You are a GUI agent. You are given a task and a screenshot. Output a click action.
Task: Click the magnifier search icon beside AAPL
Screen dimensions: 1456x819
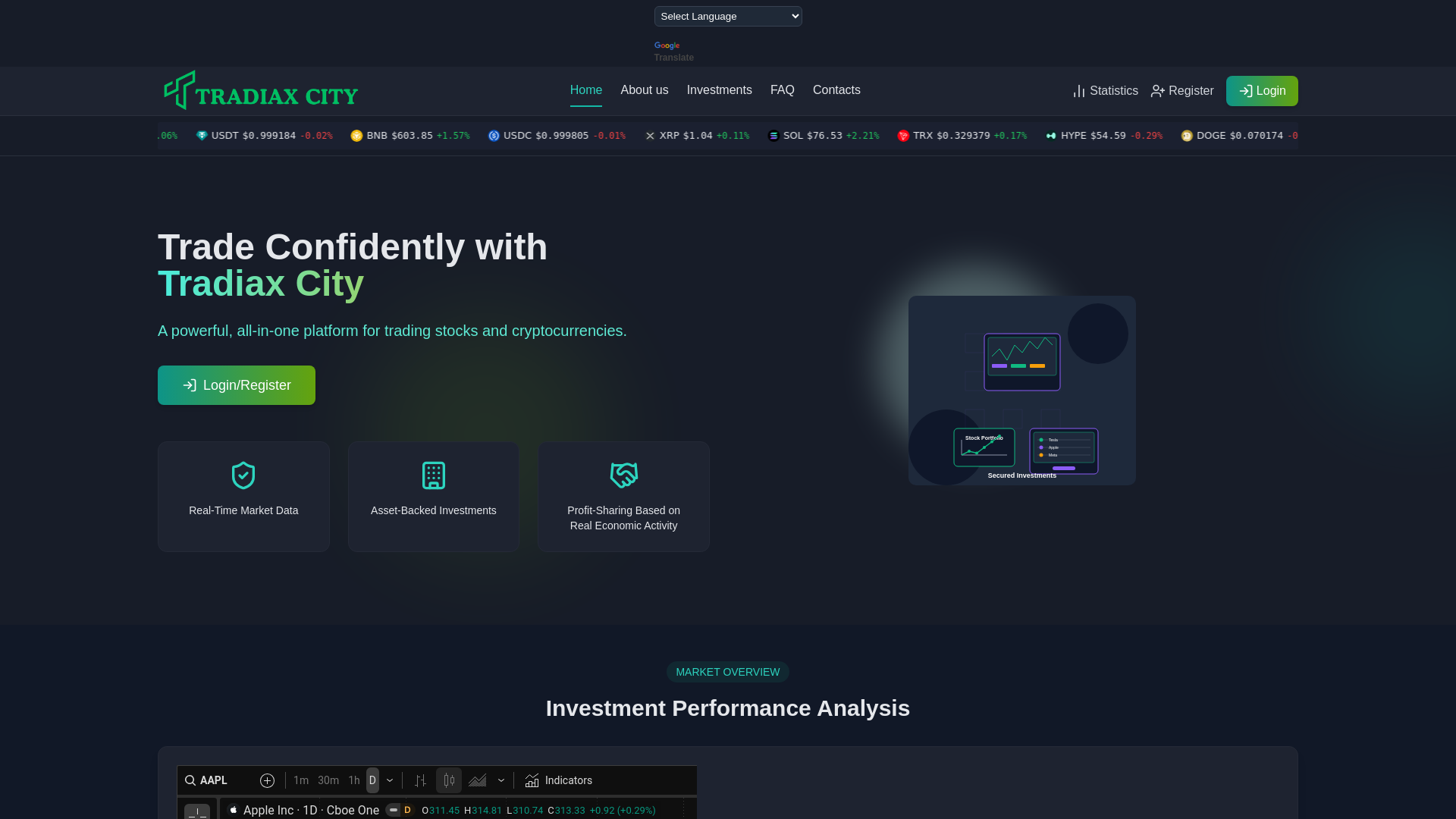click(190, 780)
